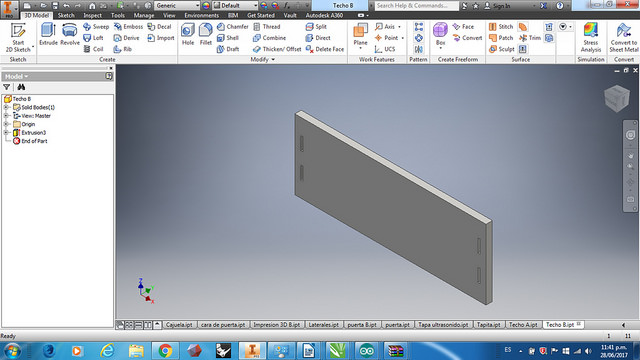The width and height of the screenshot is (640, 360).
Task: Expand the Solid Bodies(1) node
Action: [x=6, y=107]
